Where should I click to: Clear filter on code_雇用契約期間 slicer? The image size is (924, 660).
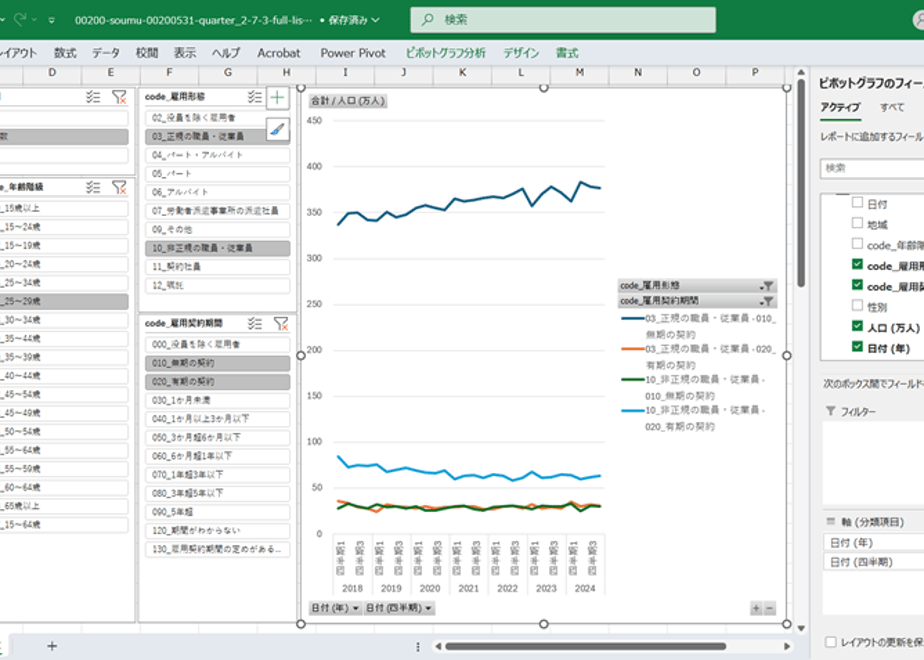pyautogui.click(x=281, y=324)
